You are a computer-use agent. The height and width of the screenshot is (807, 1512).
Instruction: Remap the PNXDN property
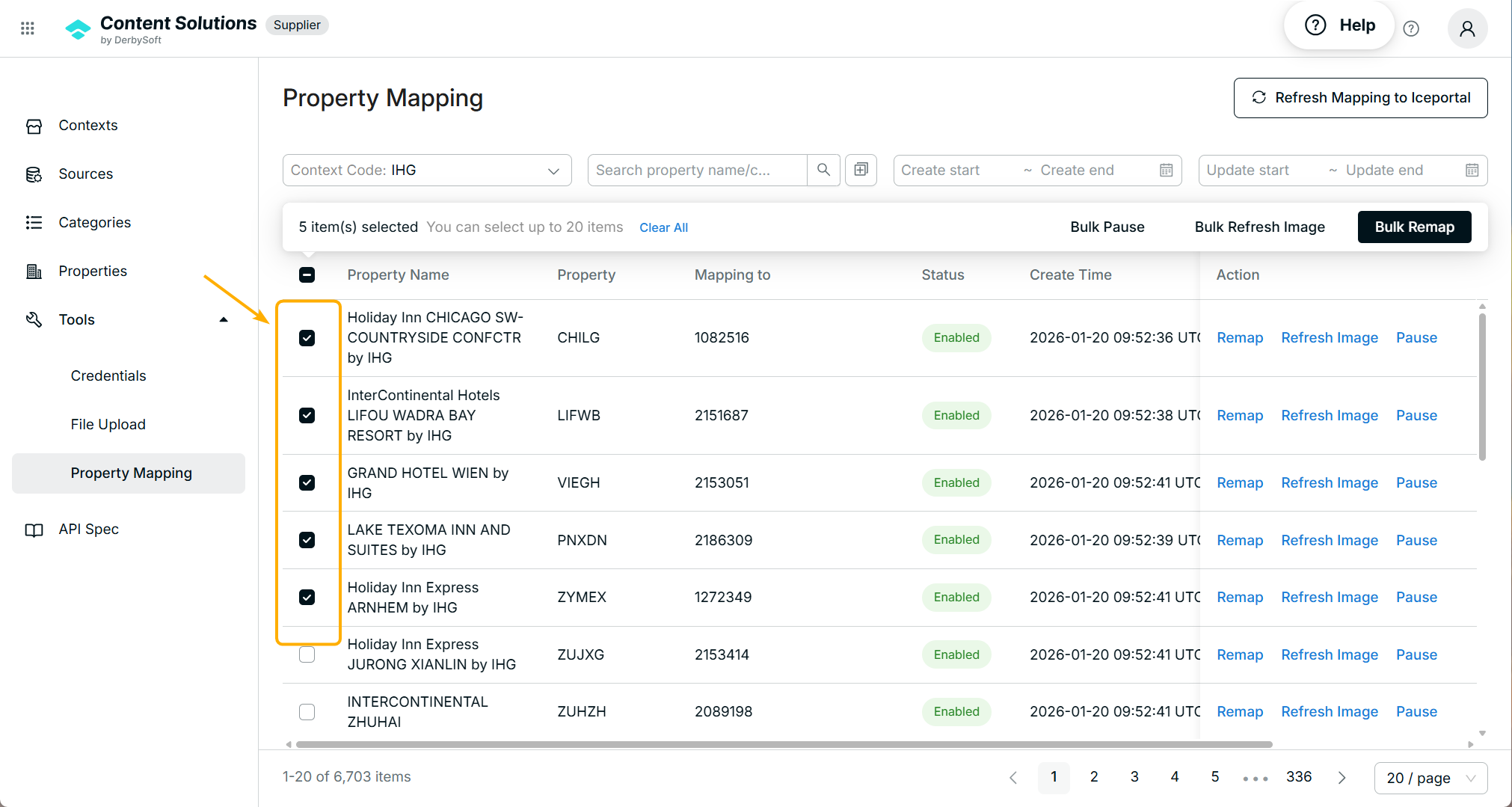pyautogui.click(x=1239, y=540)
